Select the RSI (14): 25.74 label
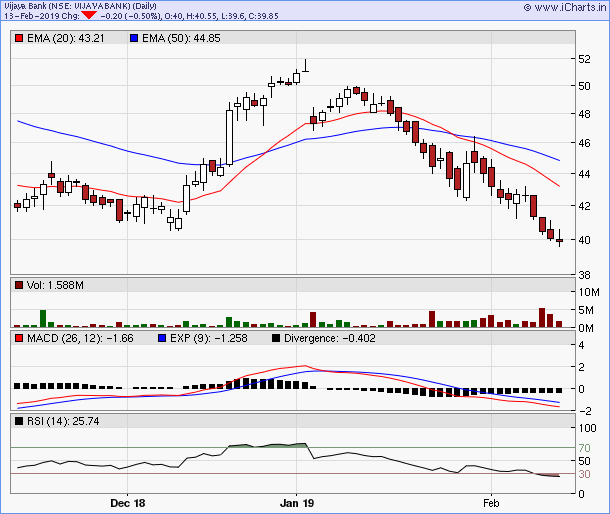The image size is (610, 514). (x=63, y=421)
